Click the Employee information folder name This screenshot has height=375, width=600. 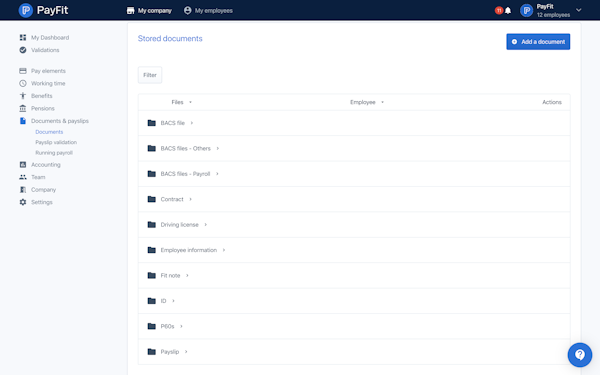(189, 250)
